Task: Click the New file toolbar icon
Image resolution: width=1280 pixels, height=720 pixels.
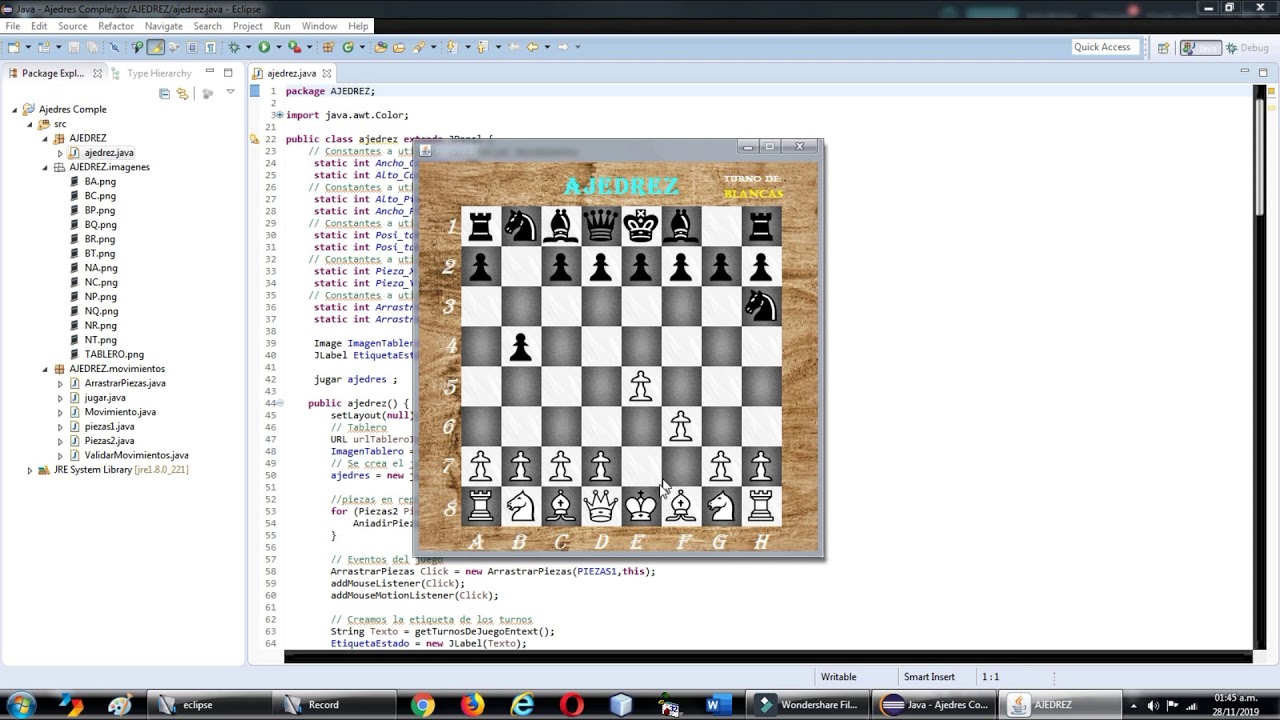Action: (x=13, y=47)
